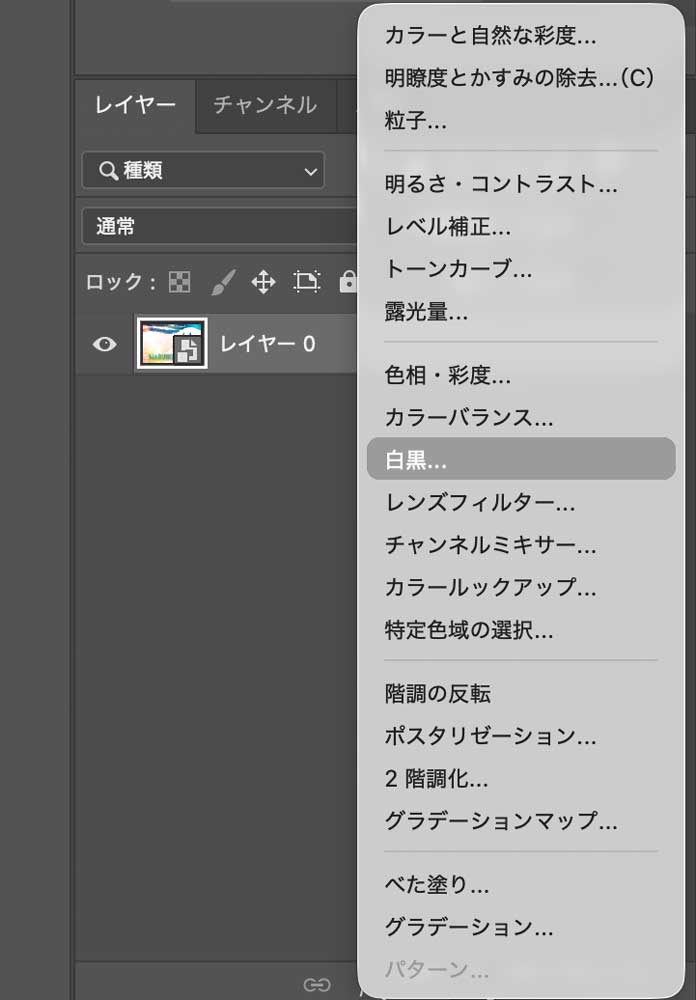
Task: Select the レイヤー 0 smart object thumbnail
Action: click(x=172, y=343)
